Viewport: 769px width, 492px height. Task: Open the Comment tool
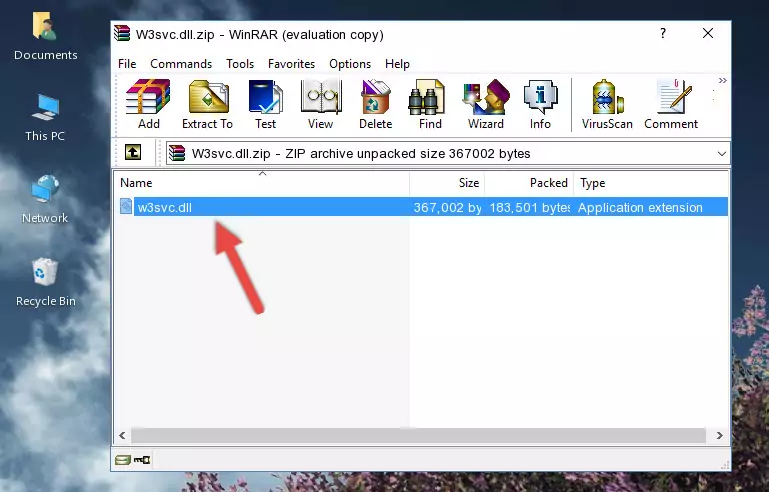[x=671, y=104]
